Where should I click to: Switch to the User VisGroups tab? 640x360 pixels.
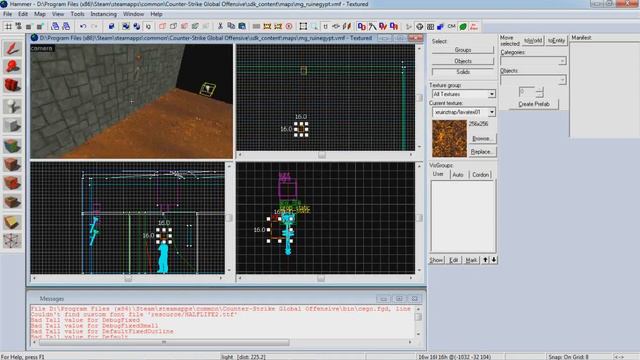tap(438, 174)
